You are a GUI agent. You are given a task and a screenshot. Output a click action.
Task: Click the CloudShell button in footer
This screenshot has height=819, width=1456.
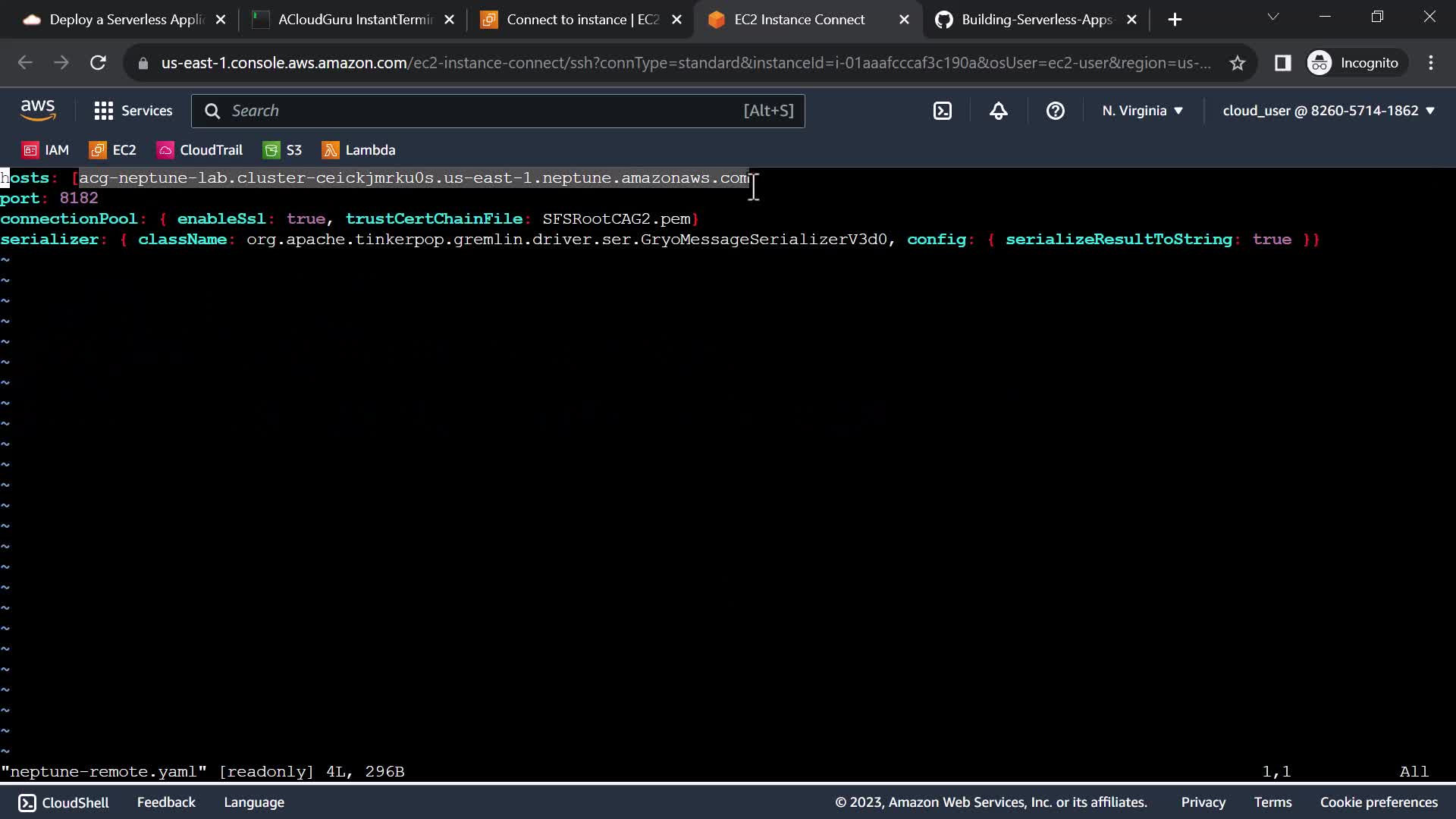point(64,802)
